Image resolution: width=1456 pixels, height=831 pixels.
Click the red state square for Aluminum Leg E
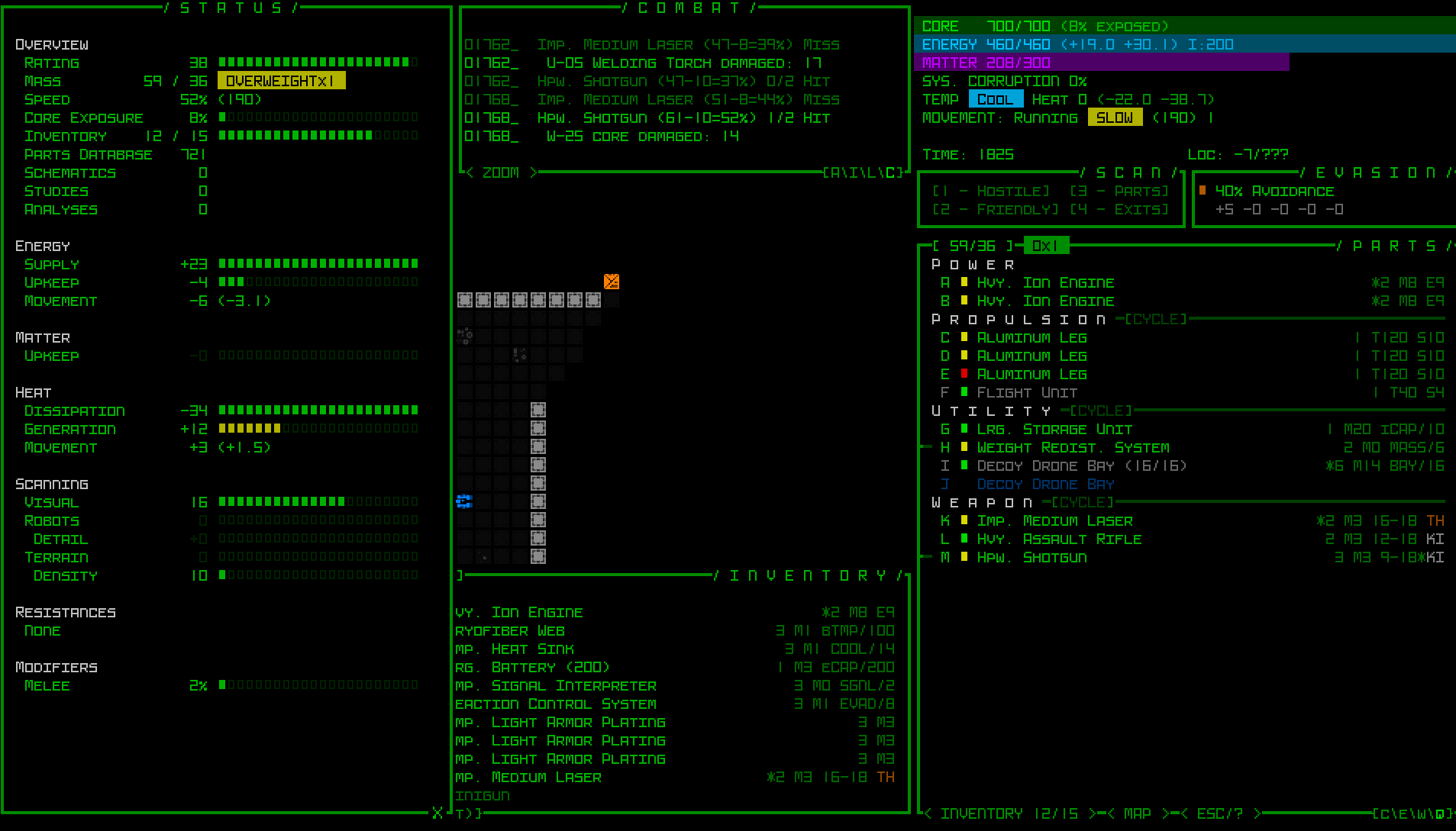point(964,374)
